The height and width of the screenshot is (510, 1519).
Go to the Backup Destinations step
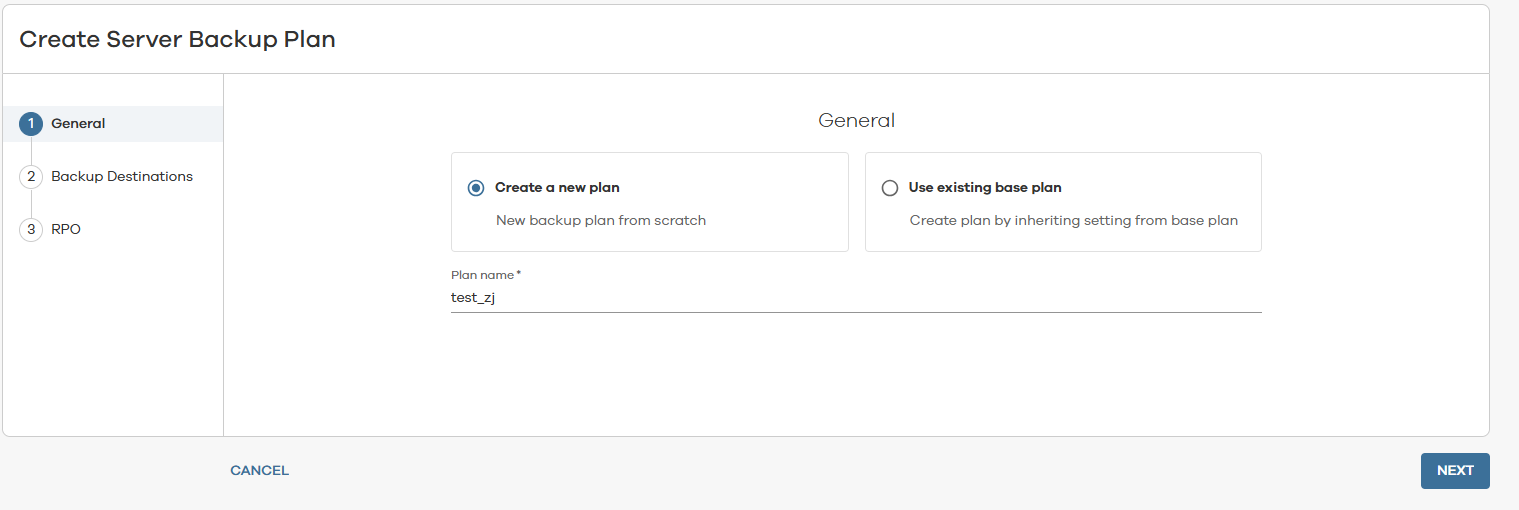click(x=122, y=177)
